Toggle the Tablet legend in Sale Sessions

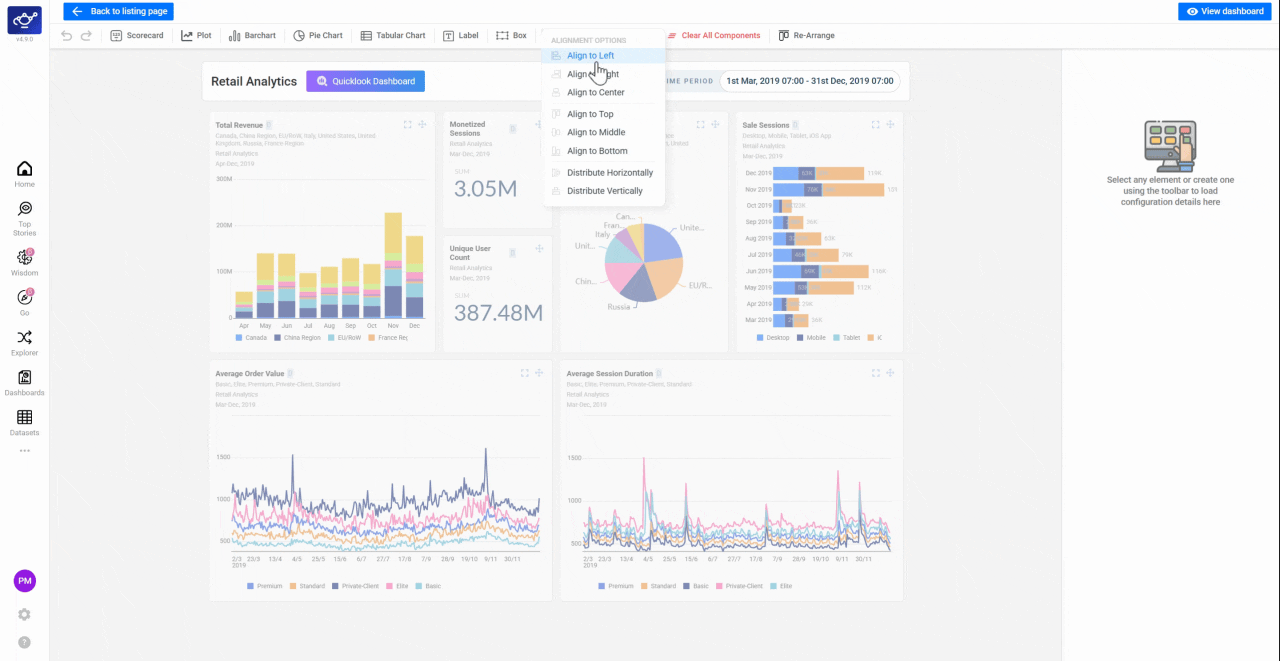[846, 338]
